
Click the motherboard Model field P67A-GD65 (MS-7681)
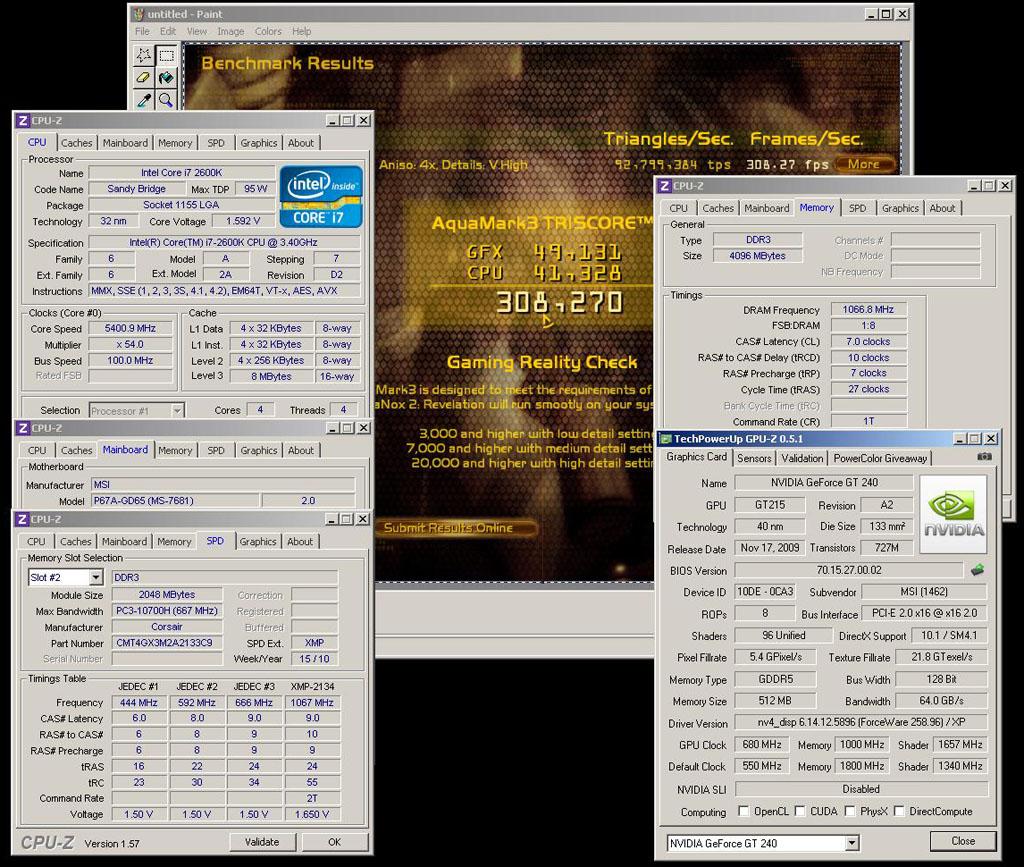tap(175, 501)
